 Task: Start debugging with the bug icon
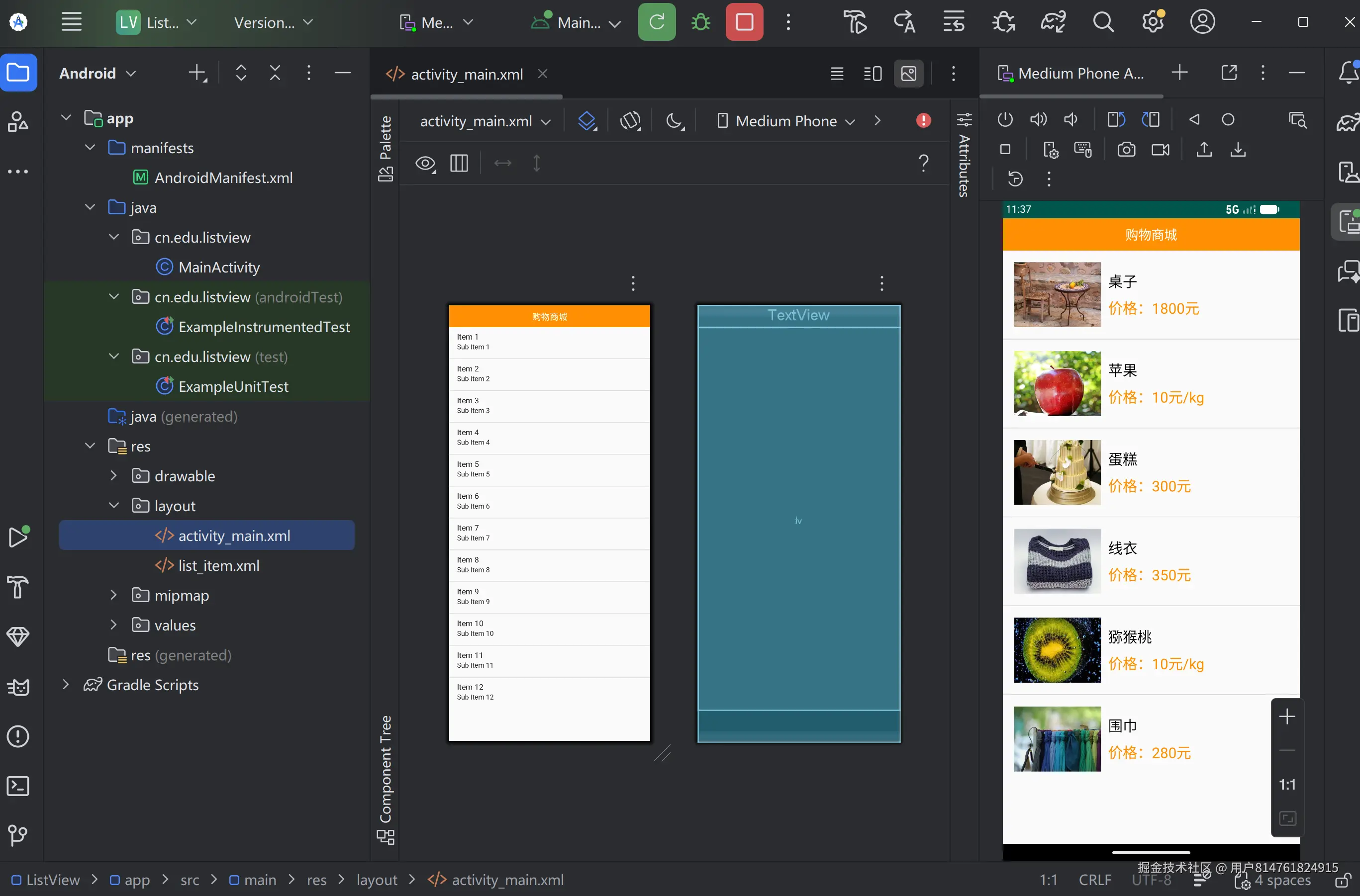coord(701,22)
